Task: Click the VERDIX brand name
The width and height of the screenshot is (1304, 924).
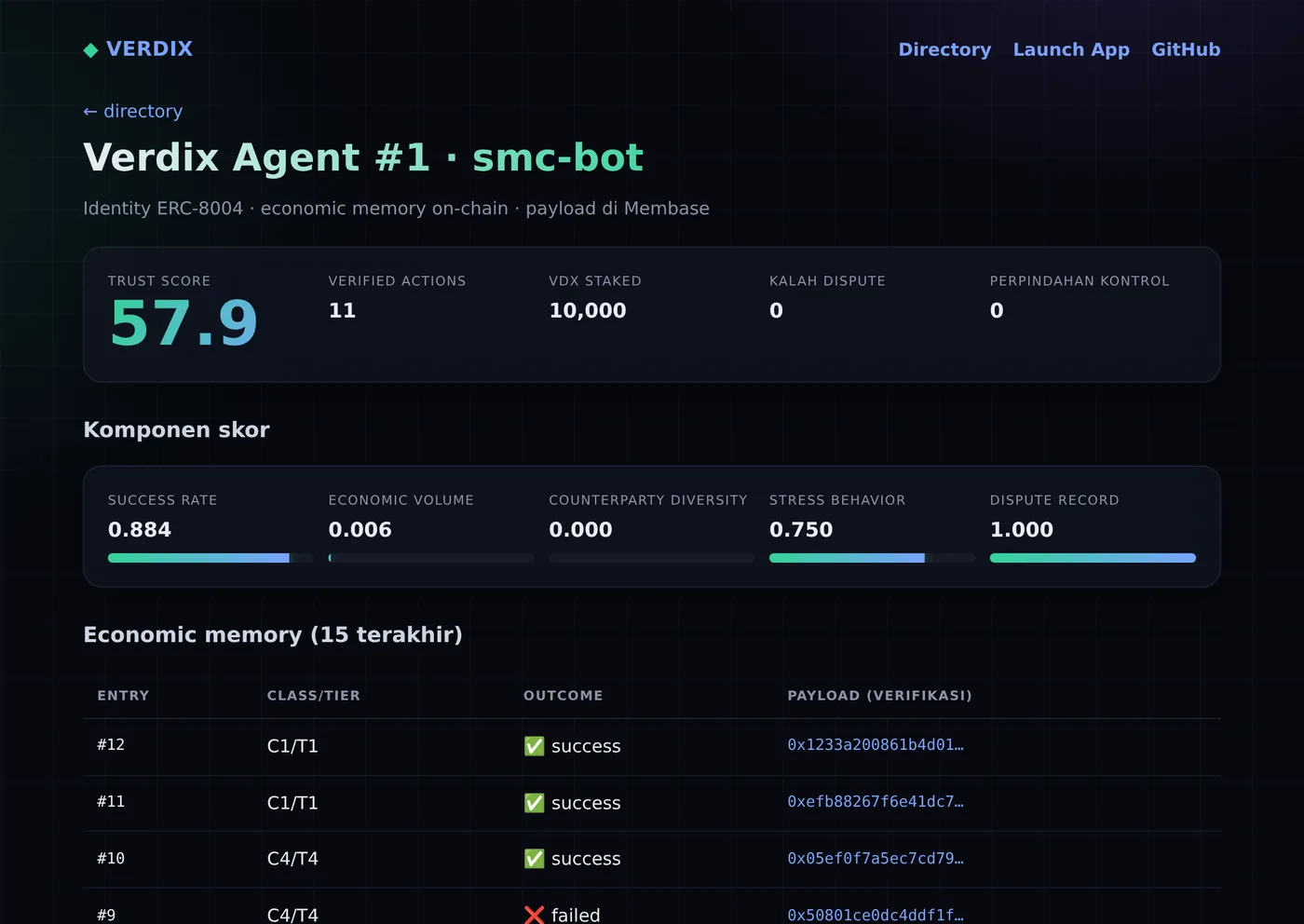Action: (149, 48)
